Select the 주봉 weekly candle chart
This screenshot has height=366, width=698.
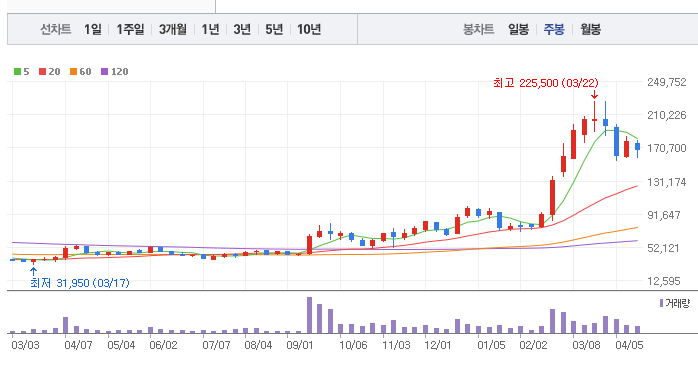pyautogui.click(x=554, y=29)
